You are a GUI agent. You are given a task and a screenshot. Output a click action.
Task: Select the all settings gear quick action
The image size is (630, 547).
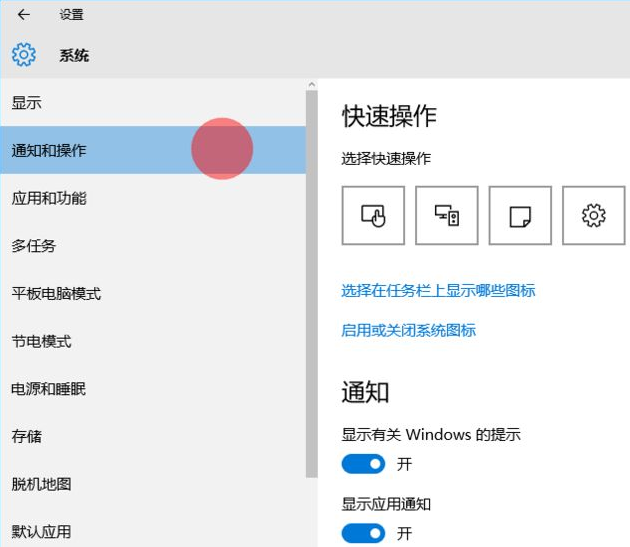[x=594, y=215]
